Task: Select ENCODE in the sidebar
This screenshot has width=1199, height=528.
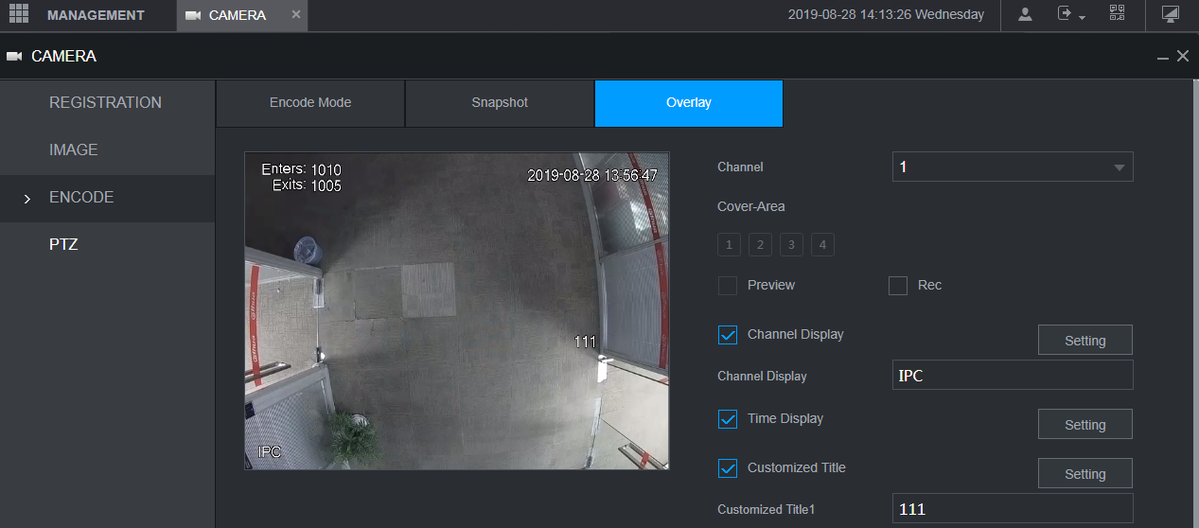Action: (x=107, y=197)
